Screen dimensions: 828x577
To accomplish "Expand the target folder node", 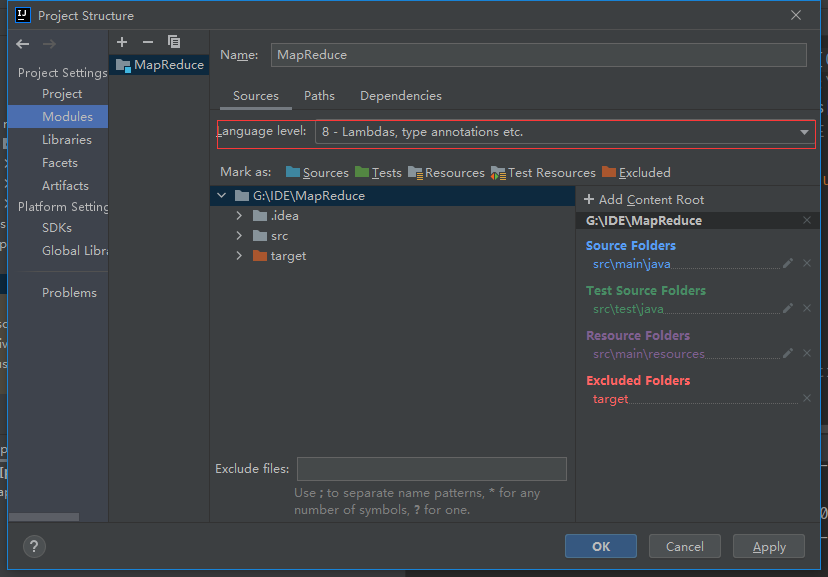I will coord(238,255).
